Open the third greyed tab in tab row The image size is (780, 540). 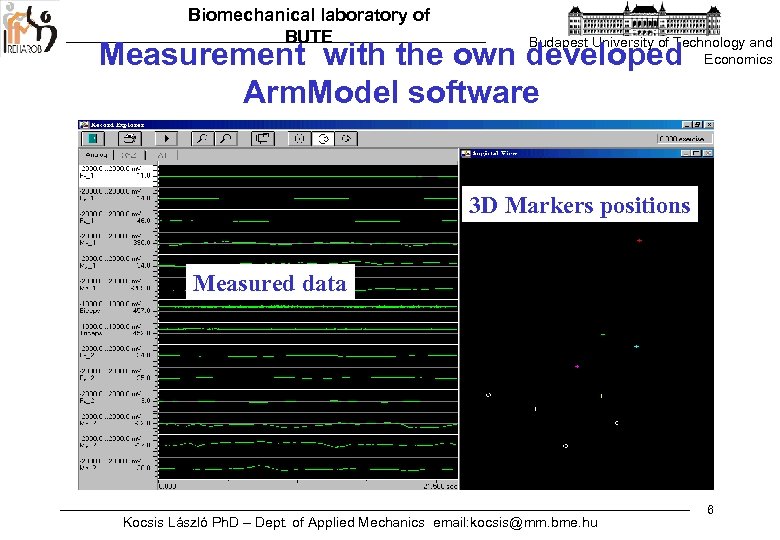click(x=162, y=156)
